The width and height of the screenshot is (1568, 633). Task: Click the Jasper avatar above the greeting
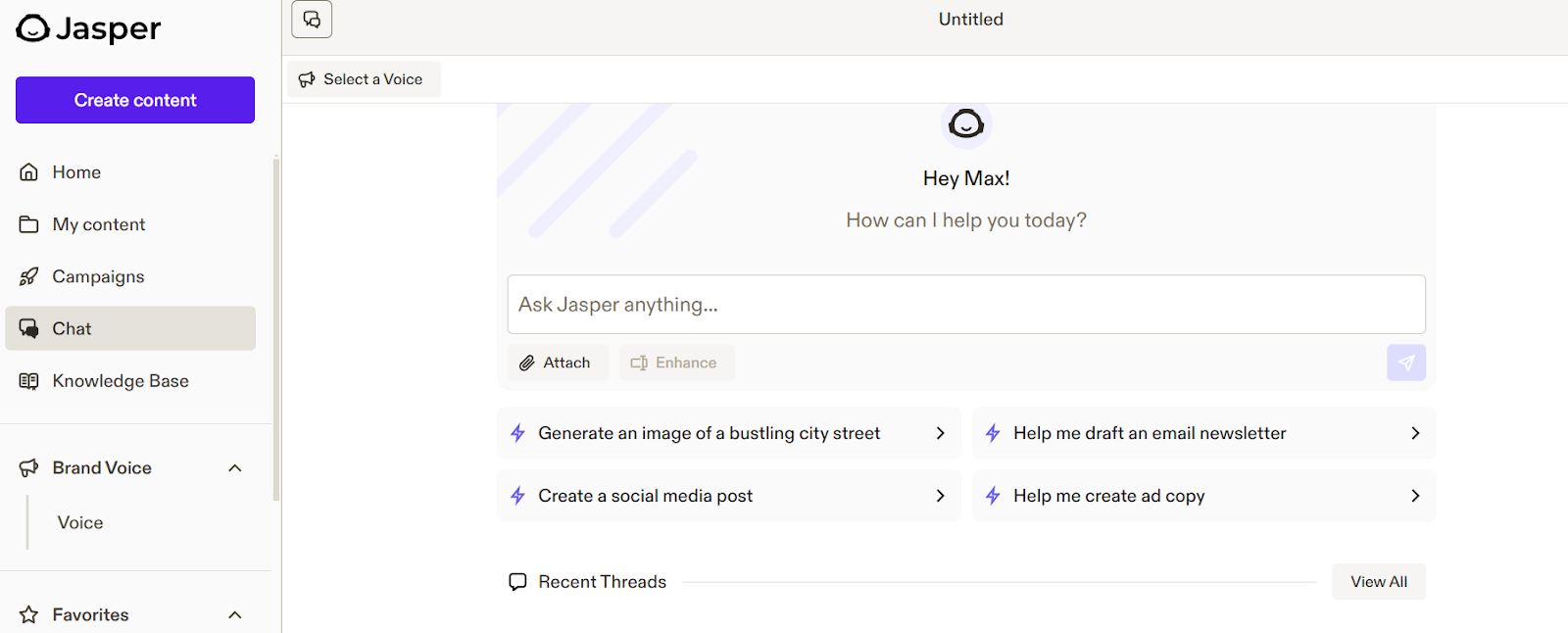966,123
